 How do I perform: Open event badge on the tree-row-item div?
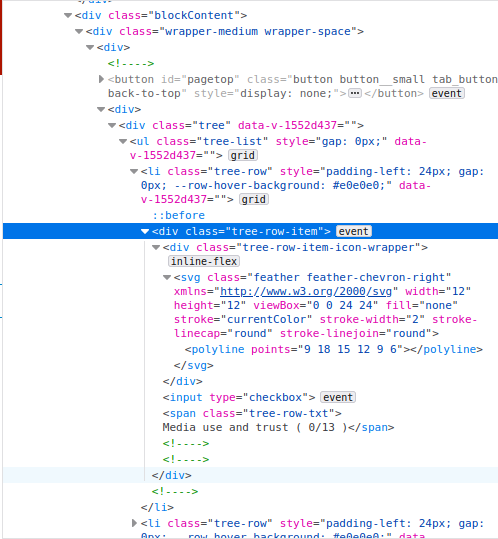click(354, 231)
